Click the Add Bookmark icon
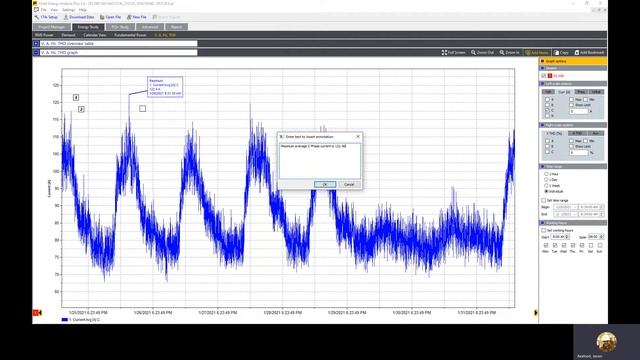Screen dimensions: 640x360 point(577,53)
